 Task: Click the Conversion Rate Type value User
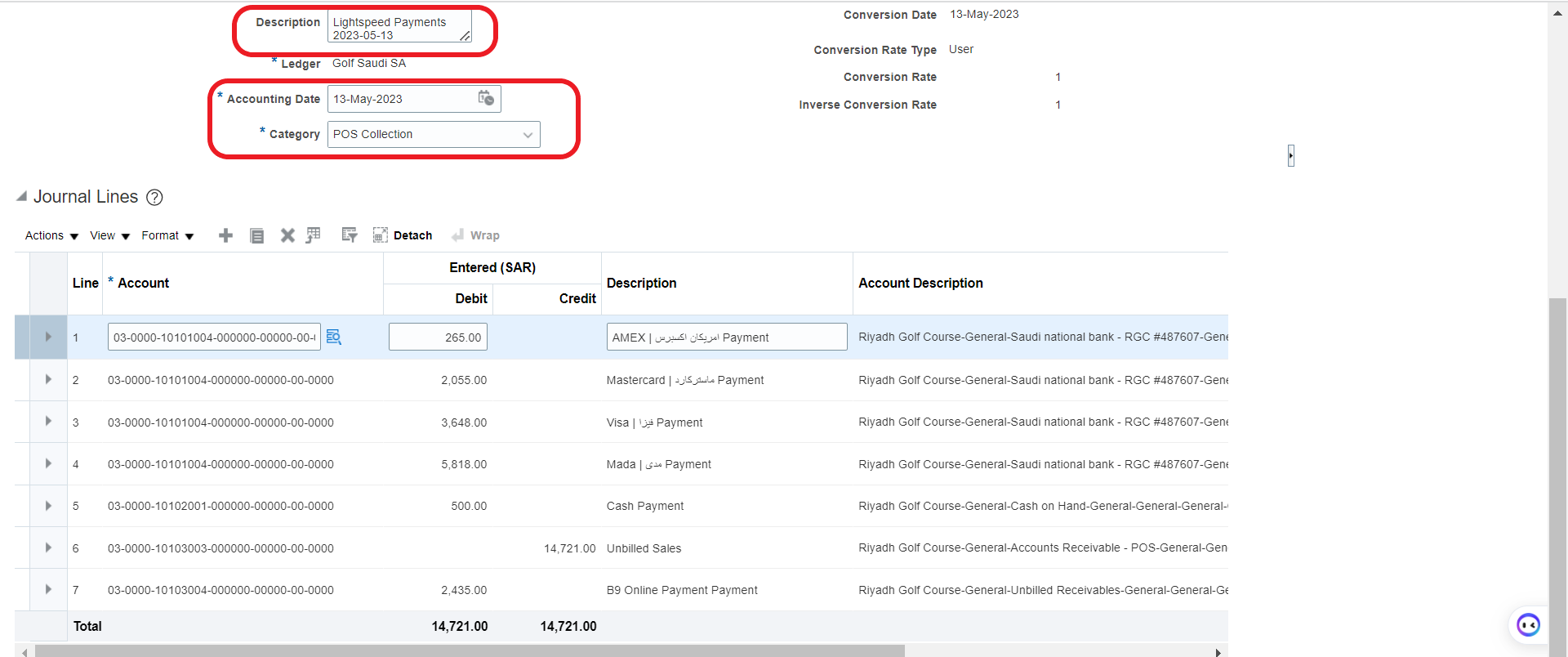click(961, 49)
